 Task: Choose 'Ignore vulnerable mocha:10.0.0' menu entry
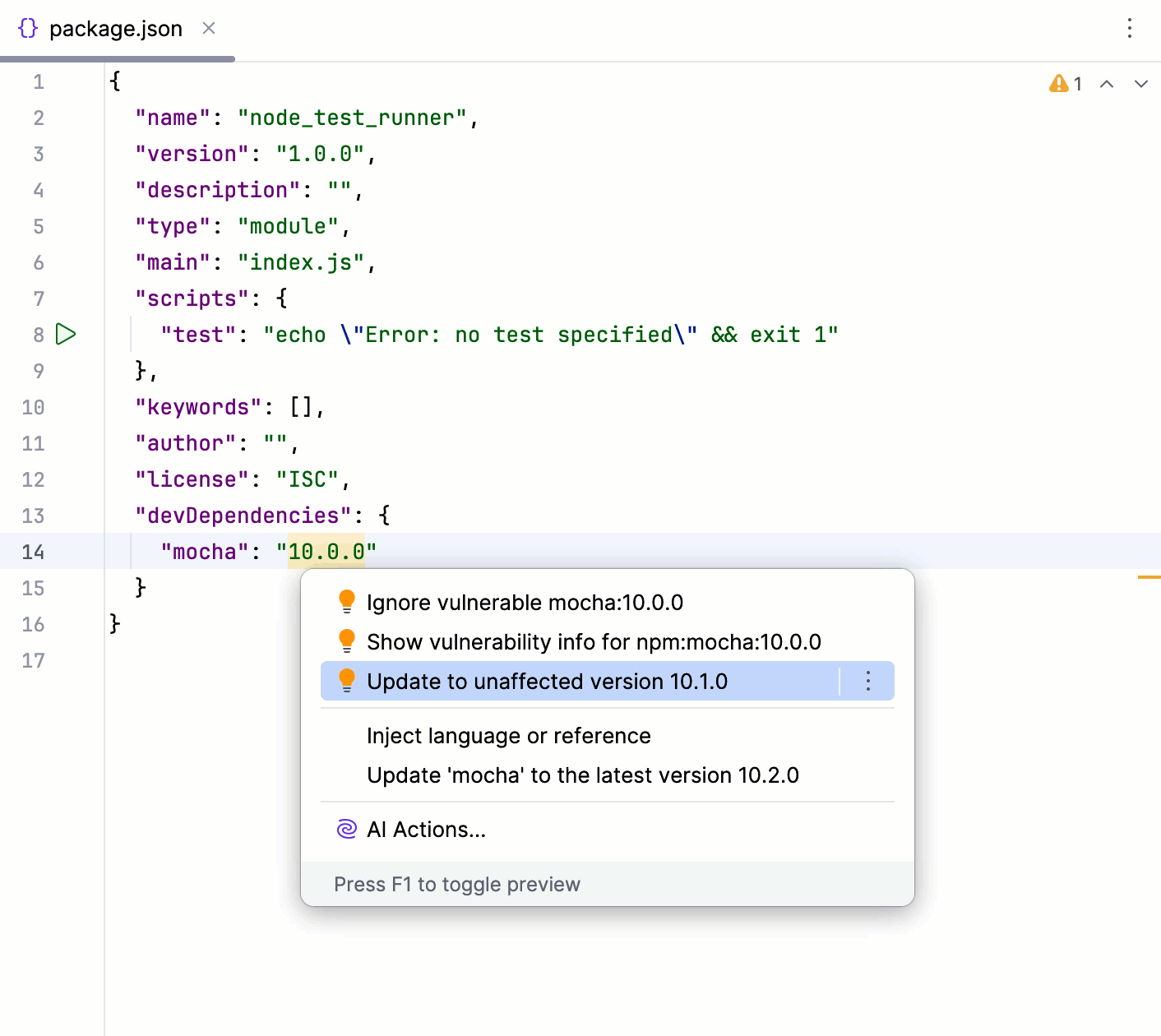525,601
